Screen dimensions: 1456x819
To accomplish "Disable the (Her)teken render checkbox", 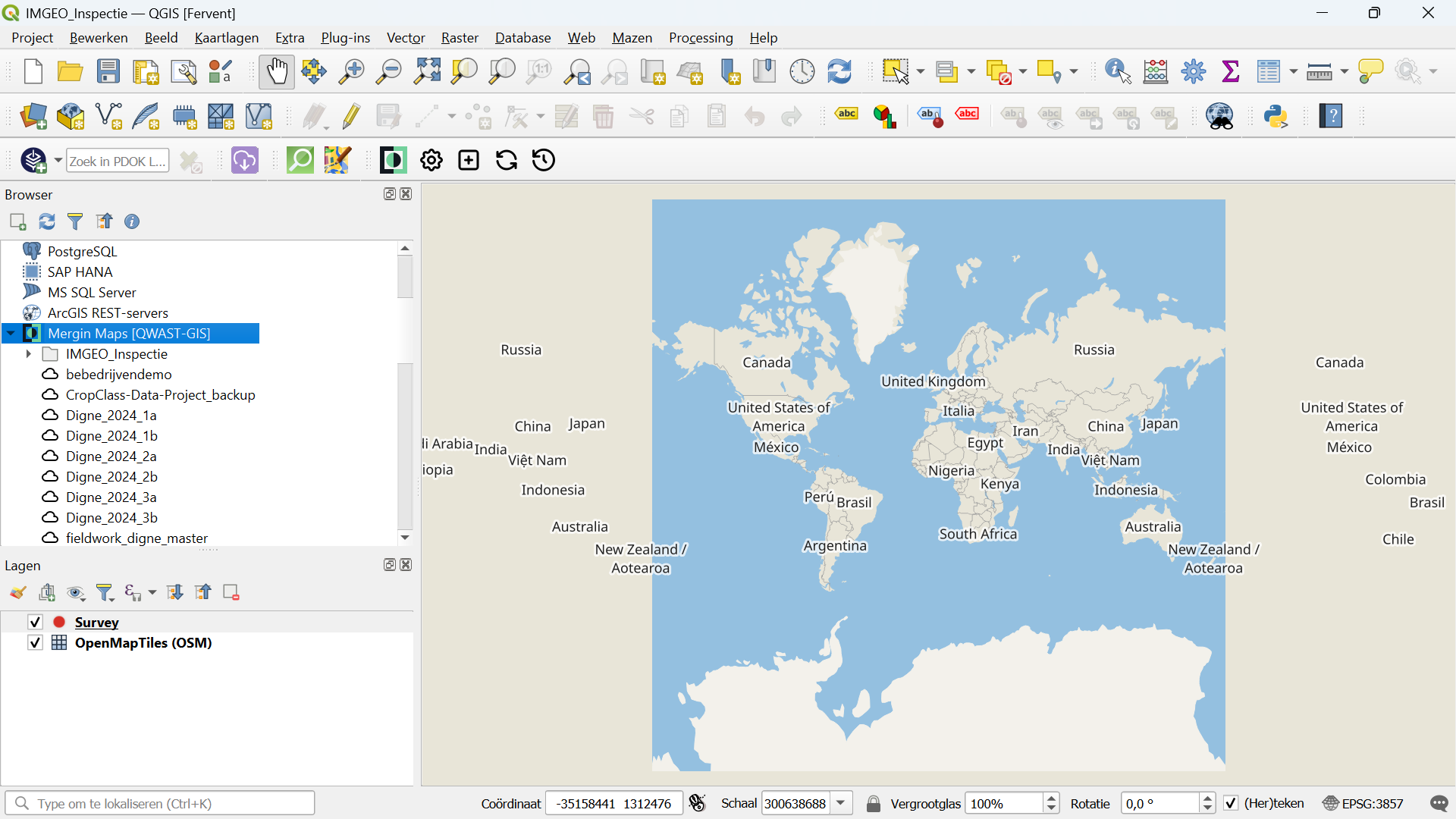I will (1231, 804).
